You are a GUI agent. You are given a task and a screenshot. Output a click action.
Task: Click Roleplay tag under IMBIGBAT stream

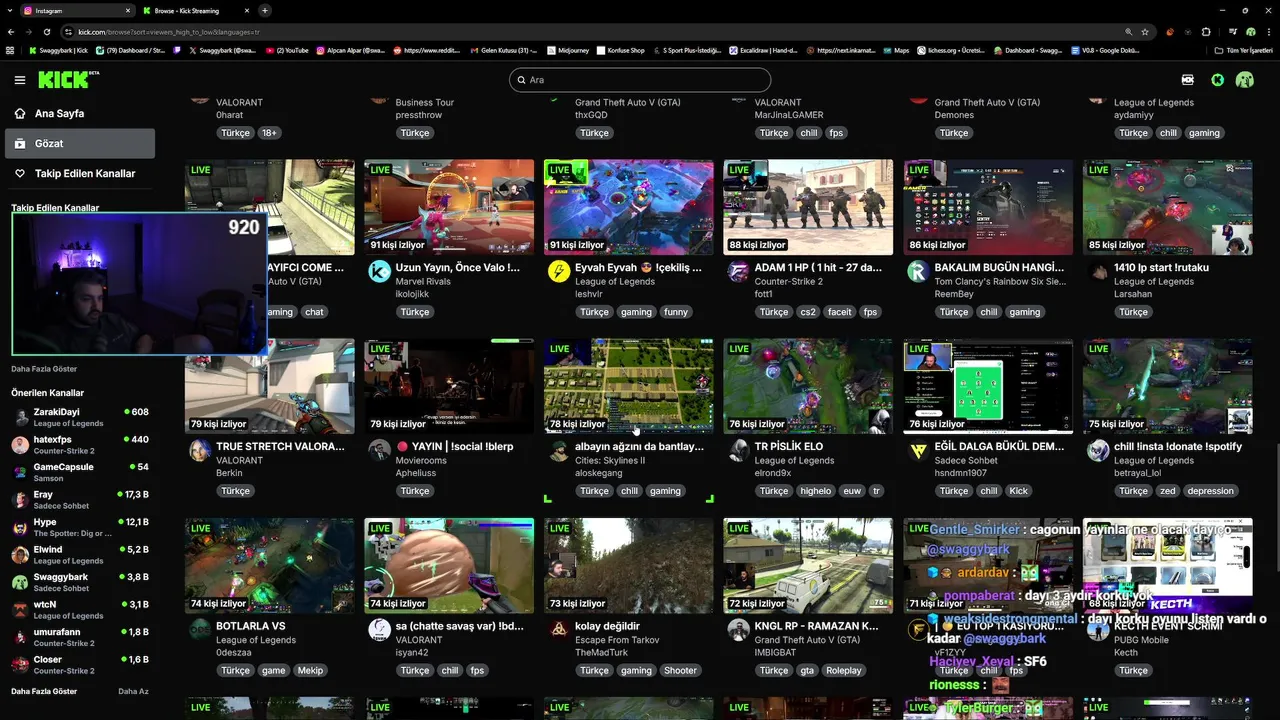(843, 670)
